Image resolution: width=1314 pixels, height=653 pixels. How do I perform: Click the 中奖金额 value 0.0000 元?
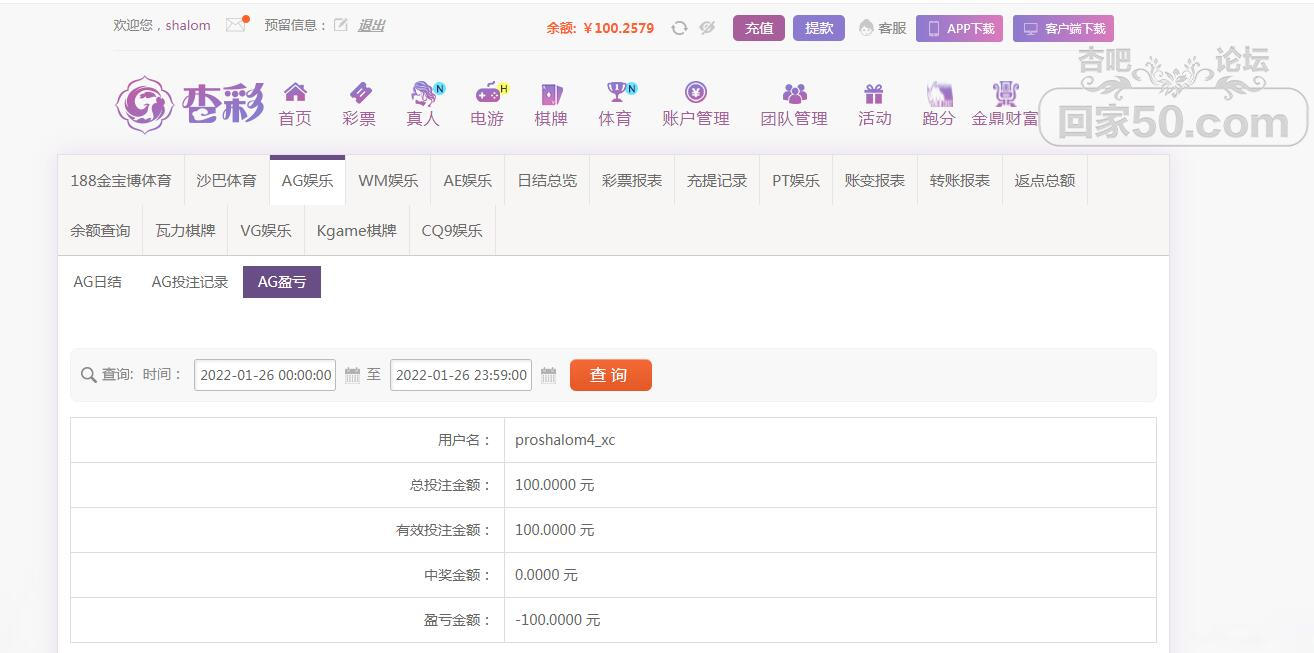tap(546, 575)
